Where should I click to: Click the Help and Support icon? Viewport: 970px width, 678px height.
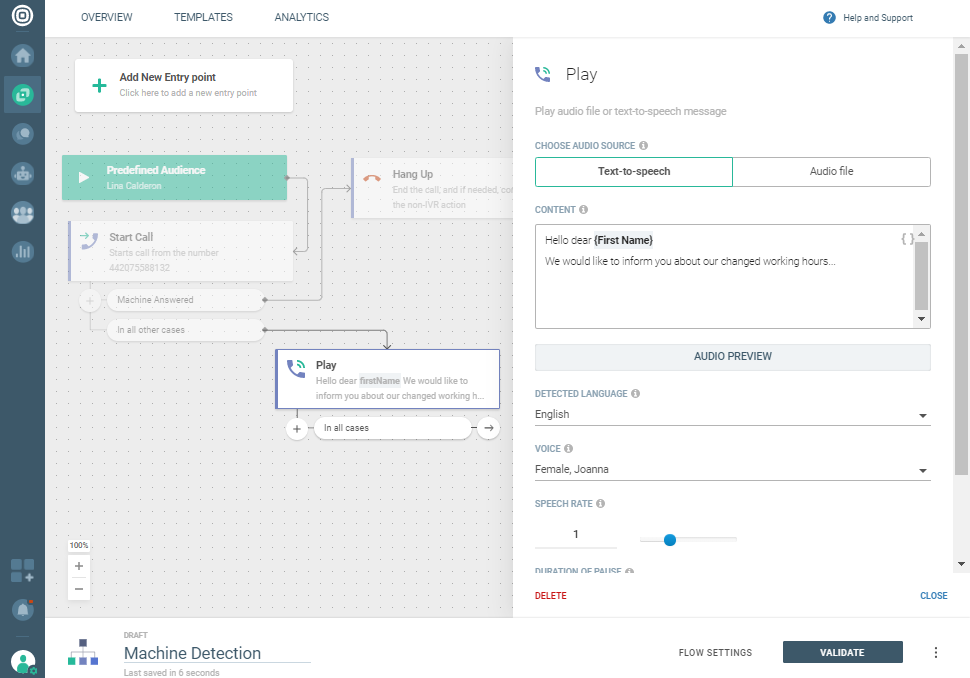click(x=829, y=18)
